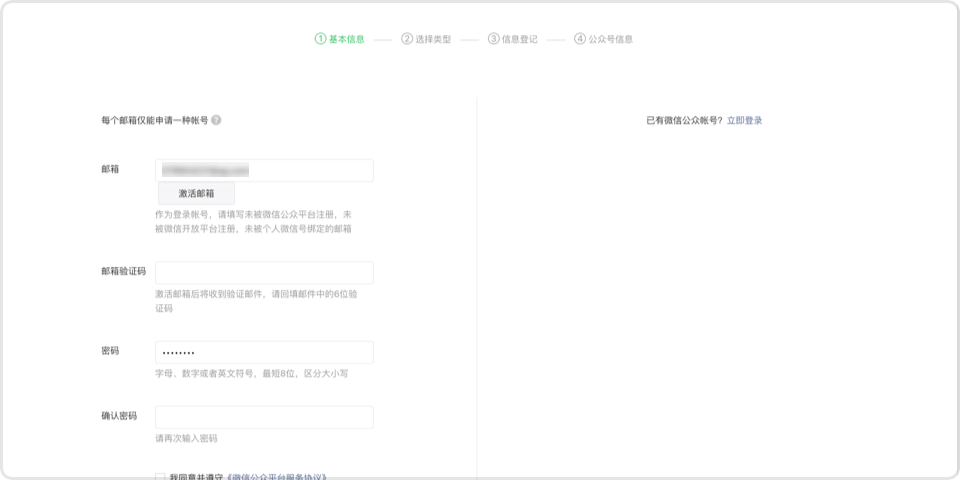This screenshot has height=480, width=960.
Task: Select the 基本信息 step label
Action: (x=347, y=39)
